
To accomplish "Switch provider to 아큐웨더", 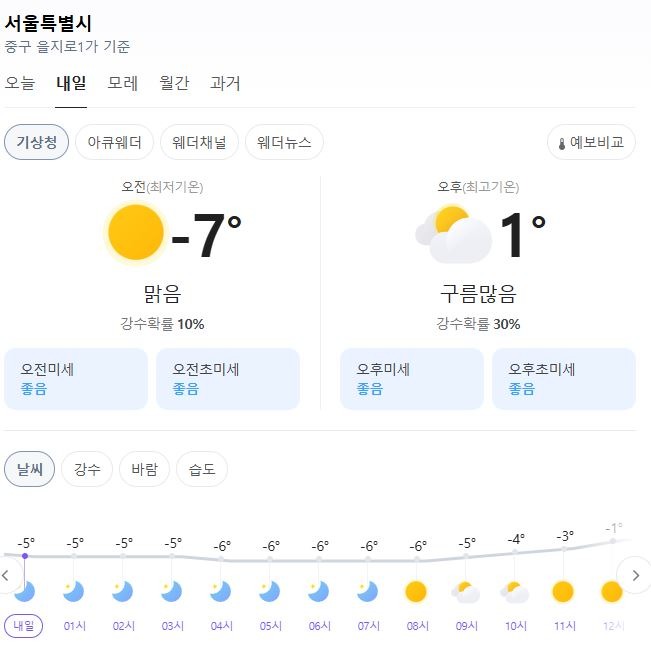I will click(114, 142).
